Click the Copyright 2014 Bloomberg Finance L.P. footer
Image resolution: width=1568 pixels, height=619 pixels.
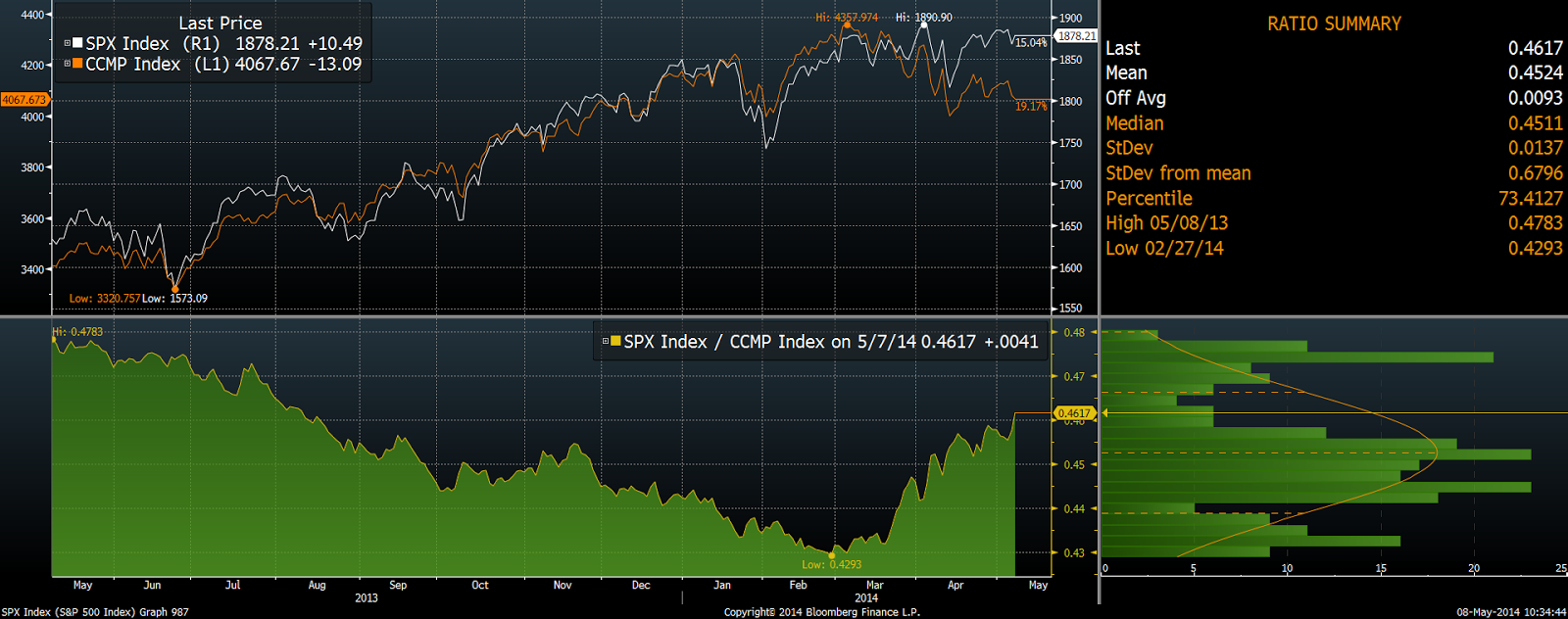click(822, 612)
